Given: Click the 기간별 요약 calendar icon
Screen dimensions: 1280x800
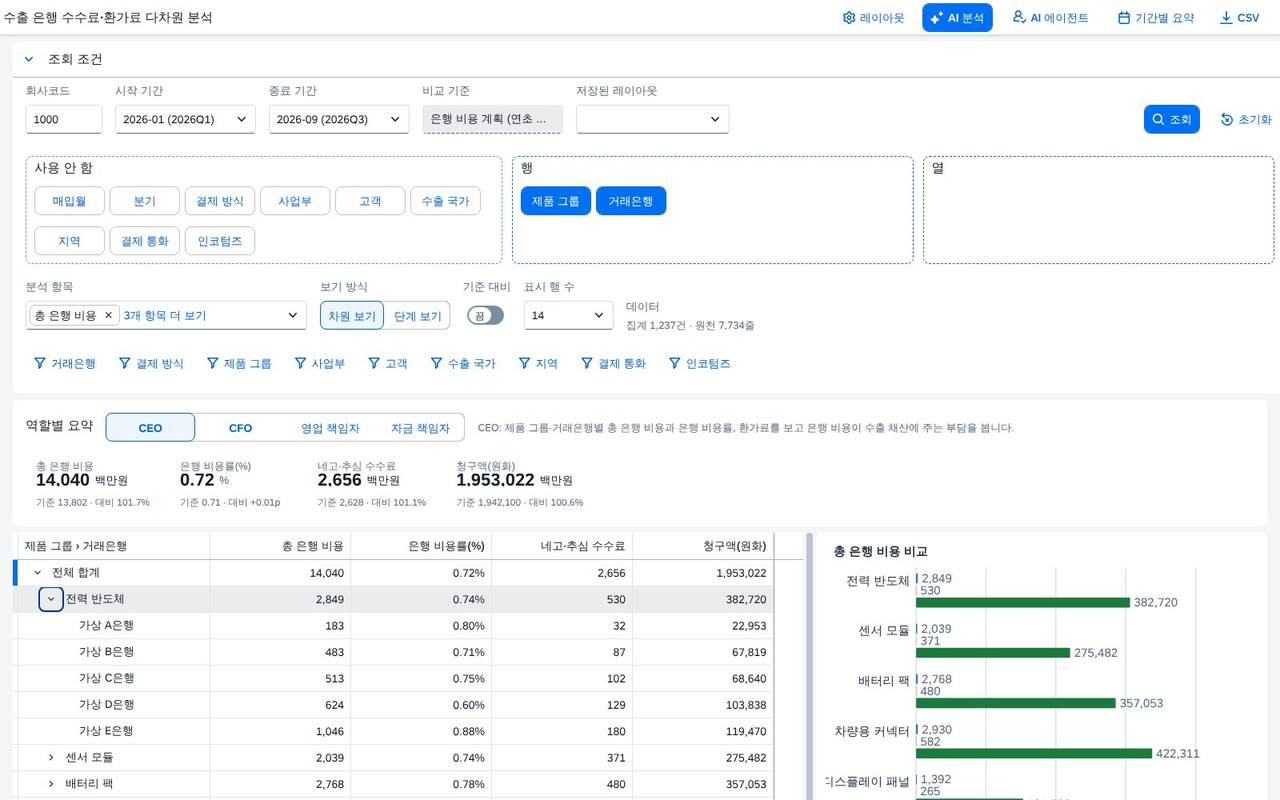Looking at the screenshot, I should (1124, 18).
